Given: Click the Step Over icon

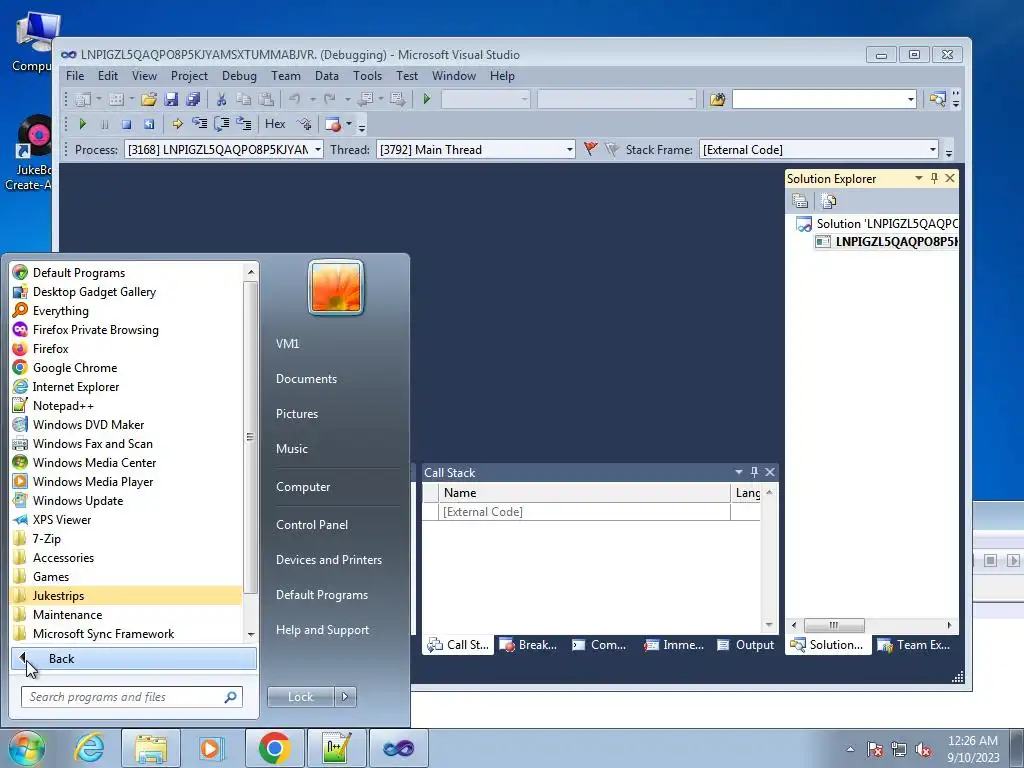Looking at the screenshot, I should coord(221,124).
